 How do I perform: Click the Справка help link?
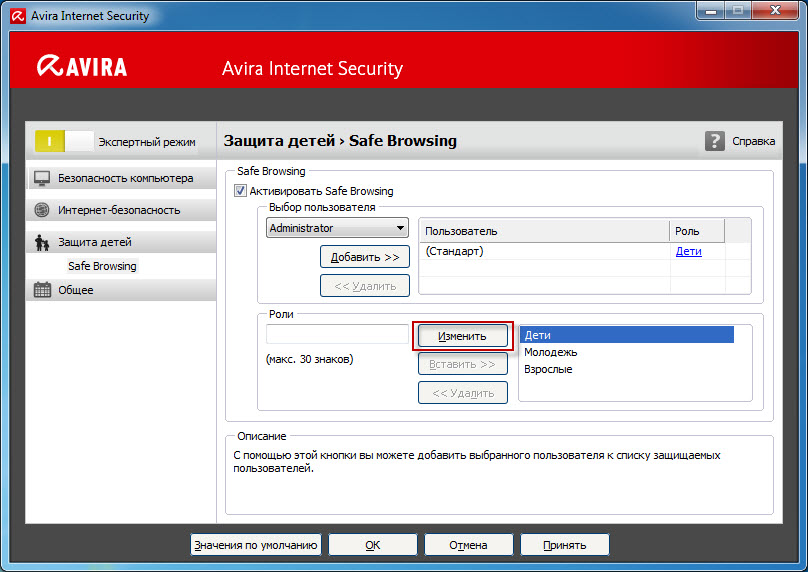753,141
